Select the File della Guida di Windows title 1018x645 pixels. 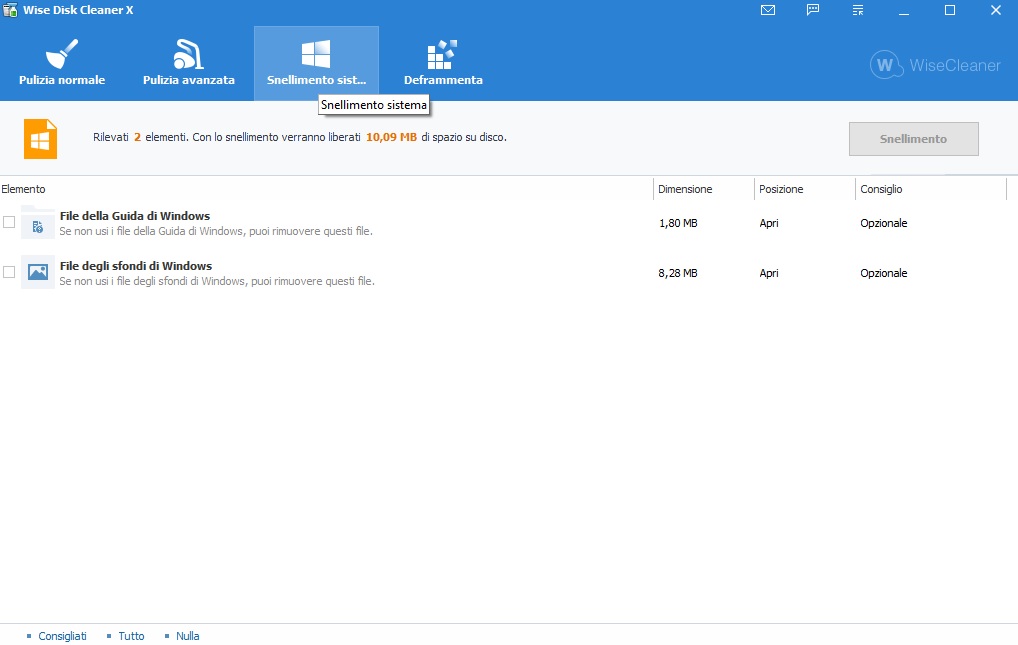(x=135, y=216)
